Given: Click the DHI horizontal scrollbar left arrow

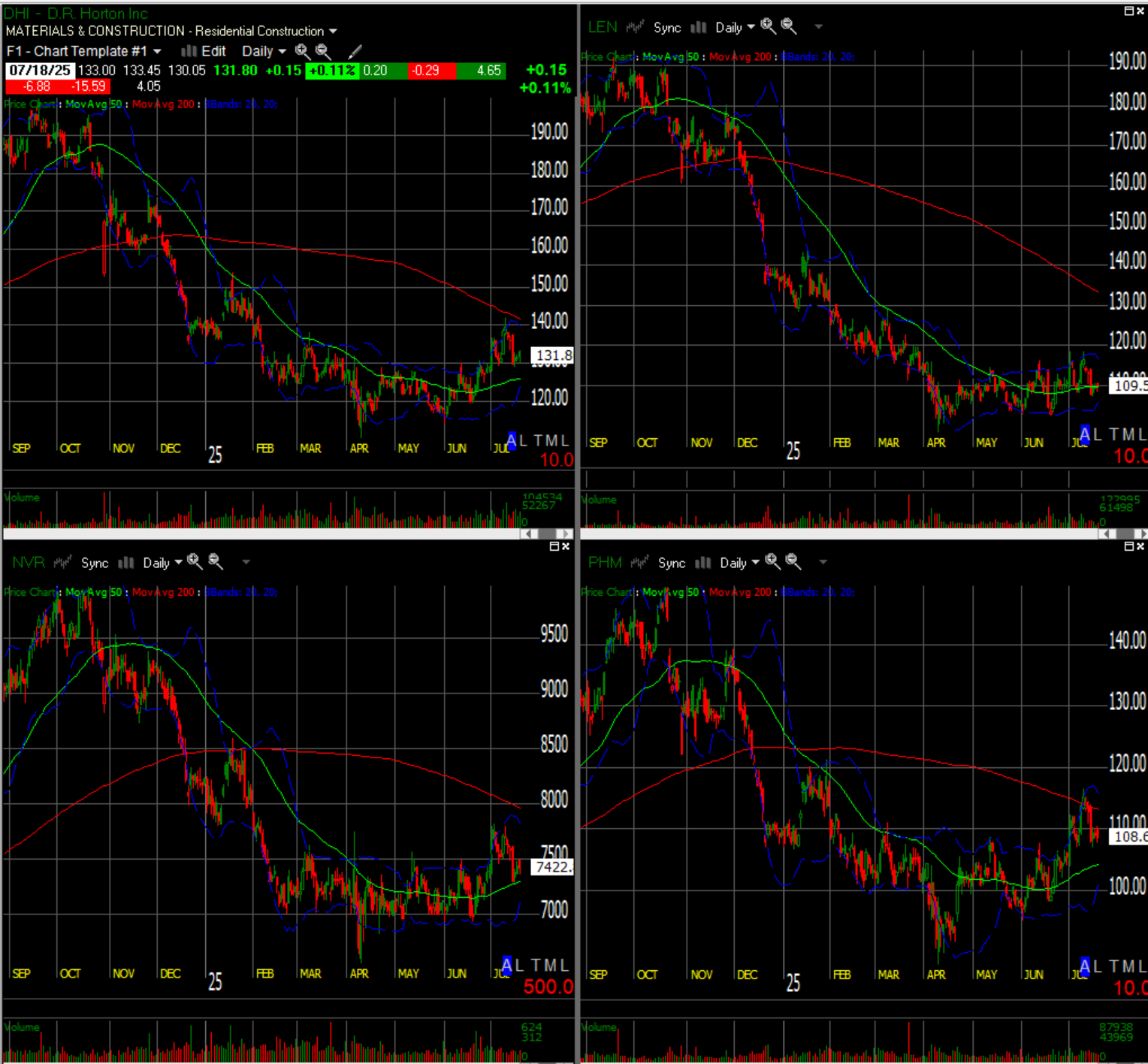Looking at the screenshot, I should tap(529, 534).
